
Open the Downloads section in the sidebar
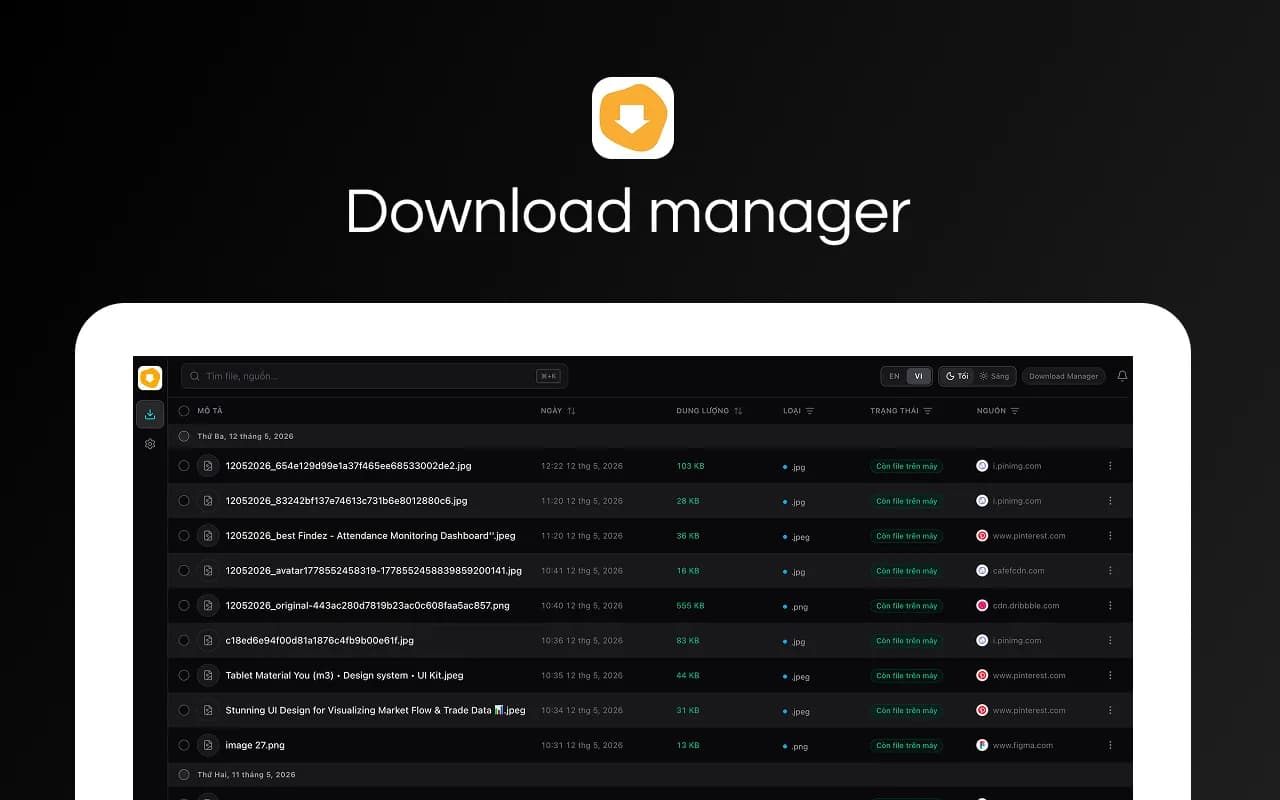tap(150, 414)
